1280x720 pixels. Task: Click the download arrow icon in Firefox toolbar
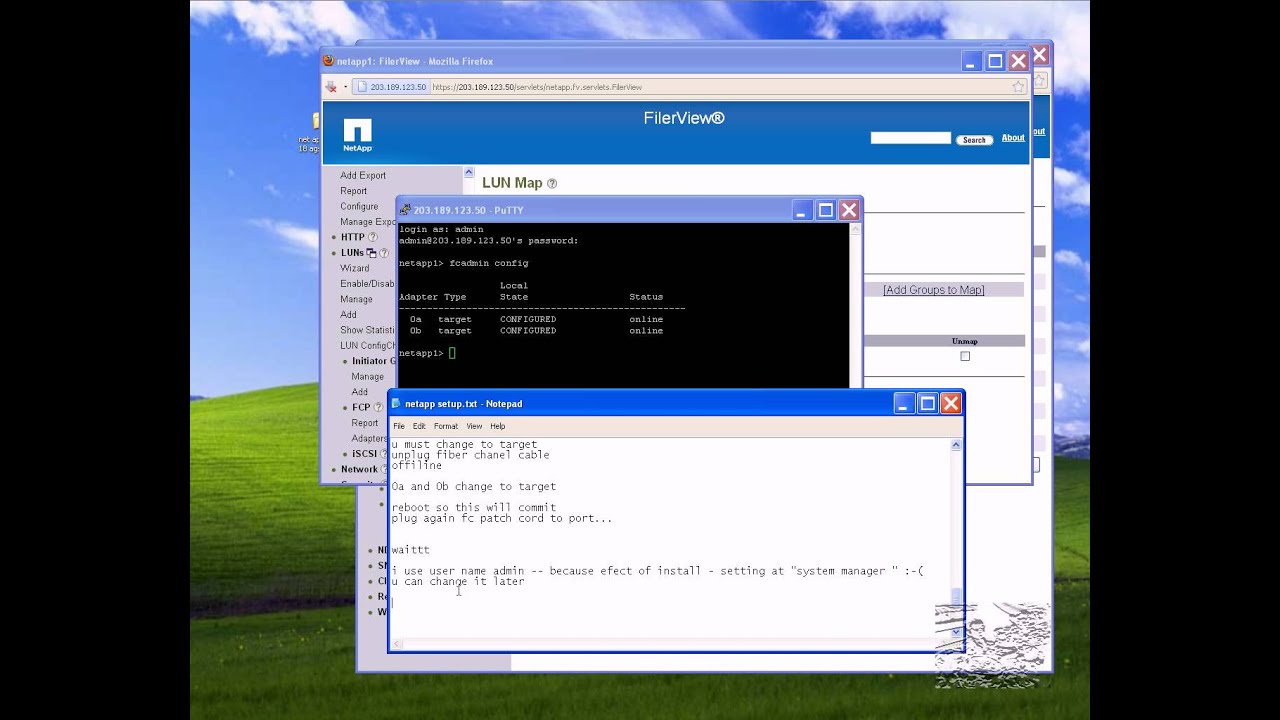(331, 87)
